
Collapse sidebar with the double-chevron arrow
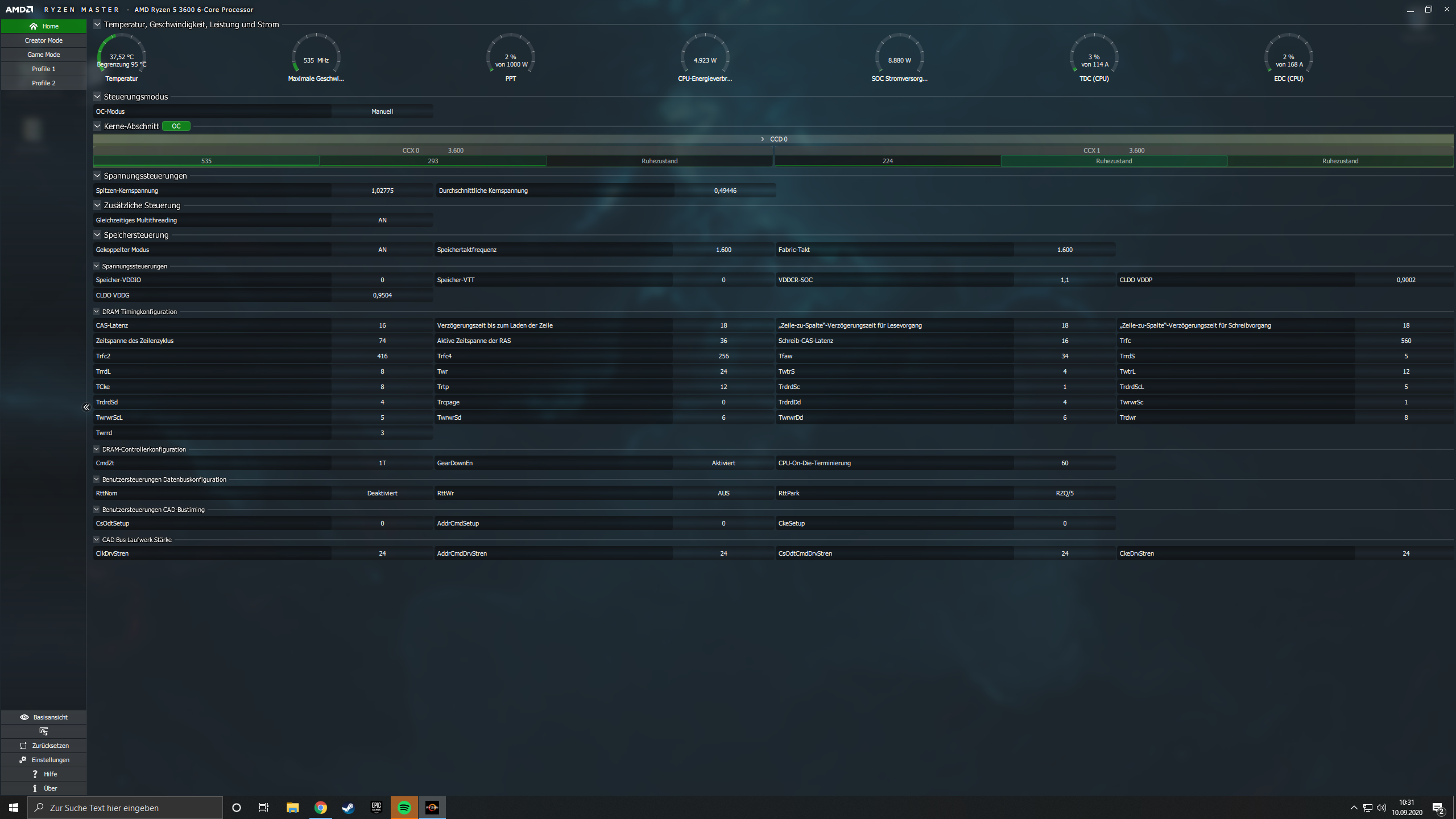[x=86, y=407]
